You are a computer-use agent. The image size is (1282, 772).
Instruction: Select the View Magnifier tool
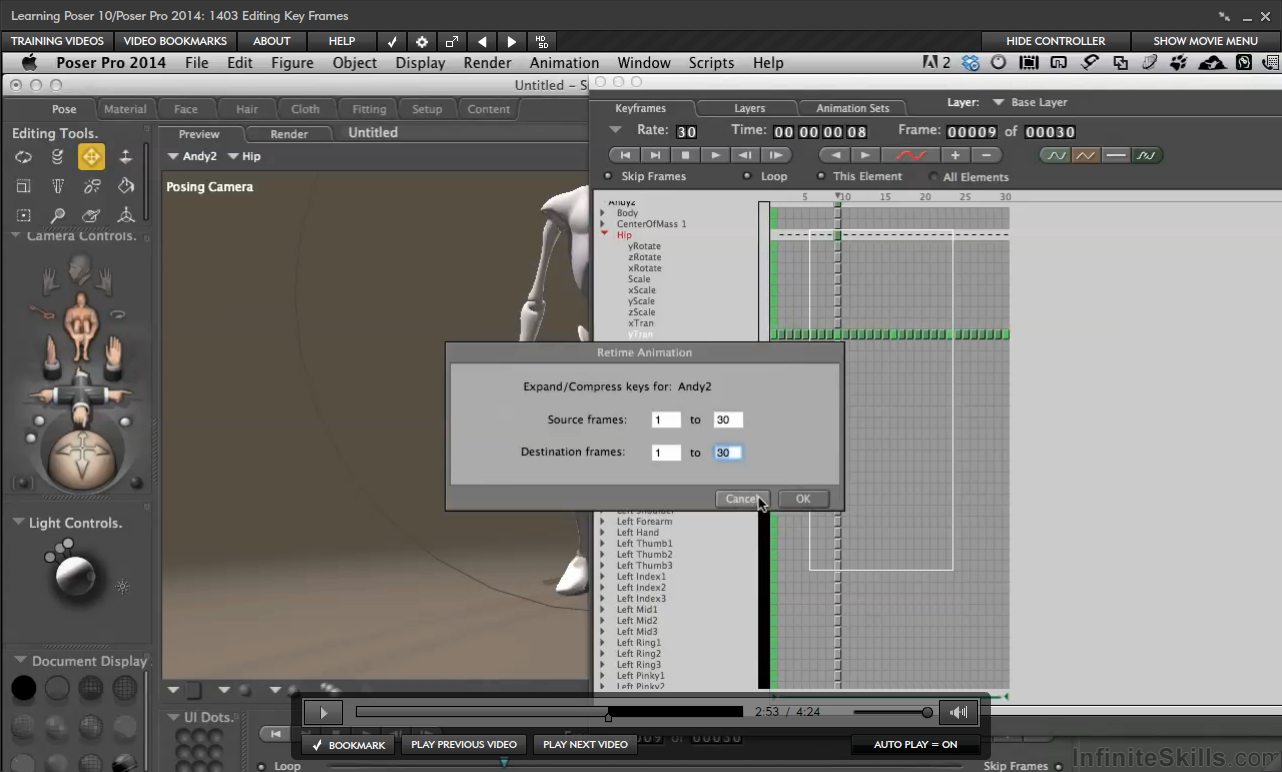(x=58, y=215)
